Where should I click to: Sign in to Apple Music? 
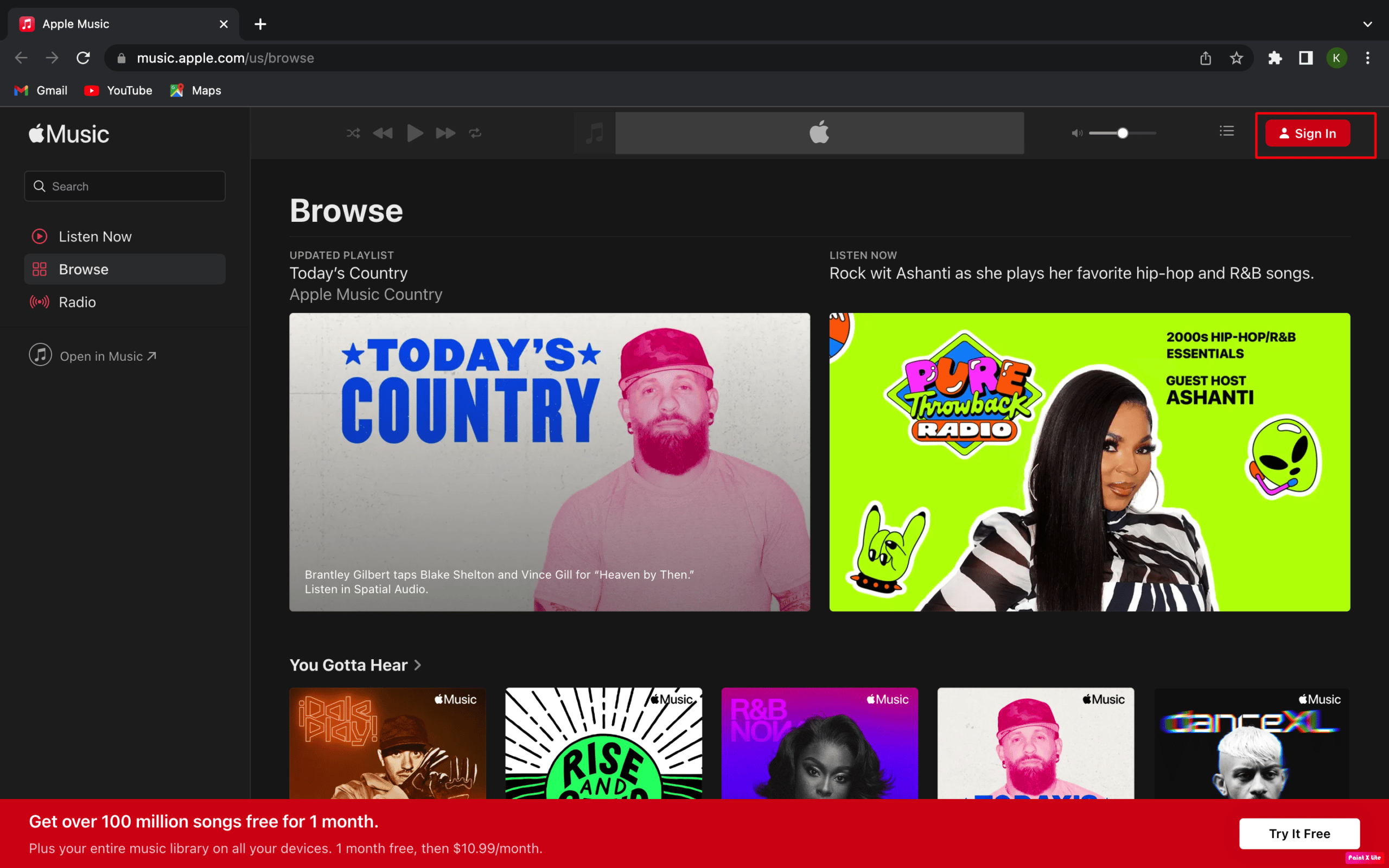(1308, 133)
